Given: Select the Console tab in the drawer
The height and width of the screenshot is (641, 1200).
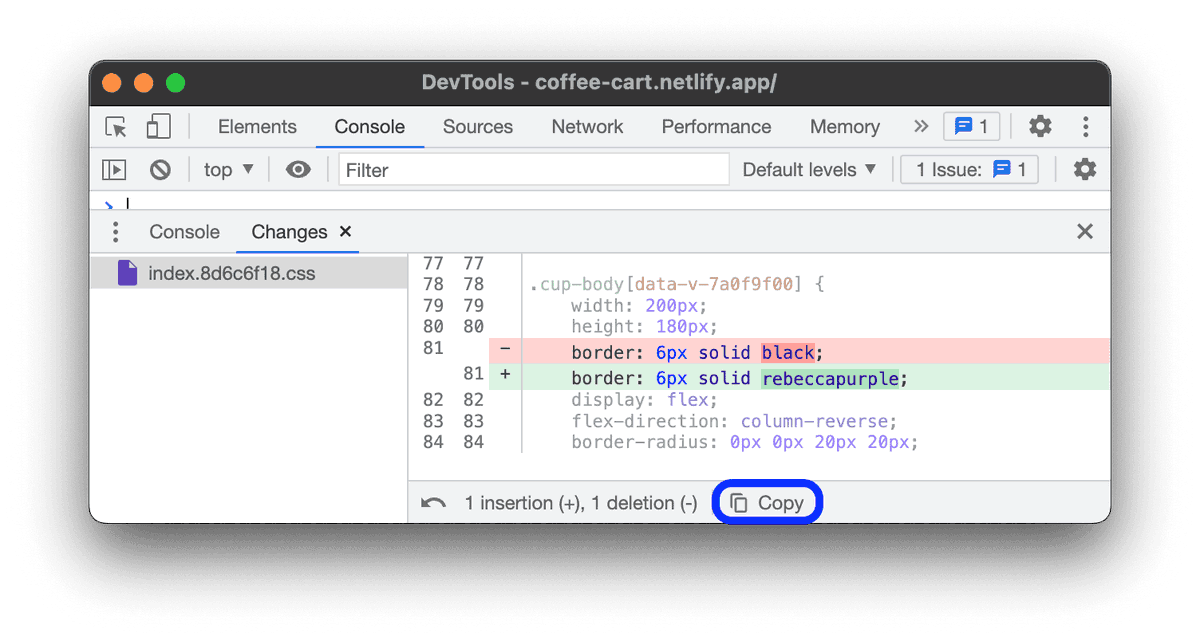Looking at the screenshot, I should point(184,232).
